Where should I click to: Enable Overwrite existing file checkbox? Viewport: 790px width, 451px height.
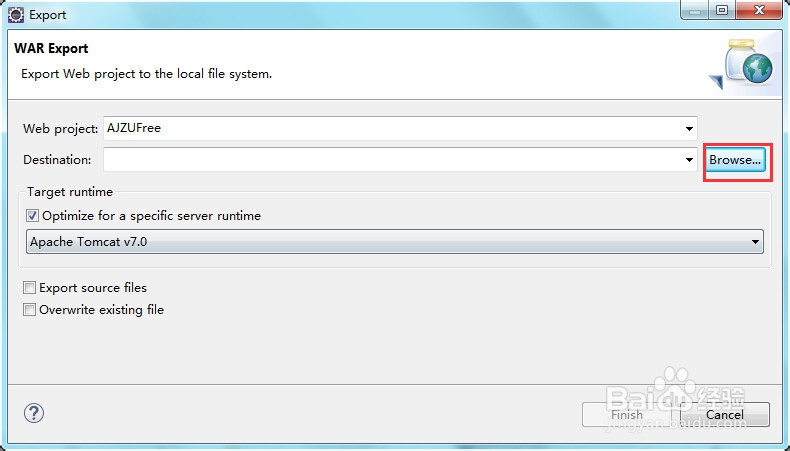[29, 309]
